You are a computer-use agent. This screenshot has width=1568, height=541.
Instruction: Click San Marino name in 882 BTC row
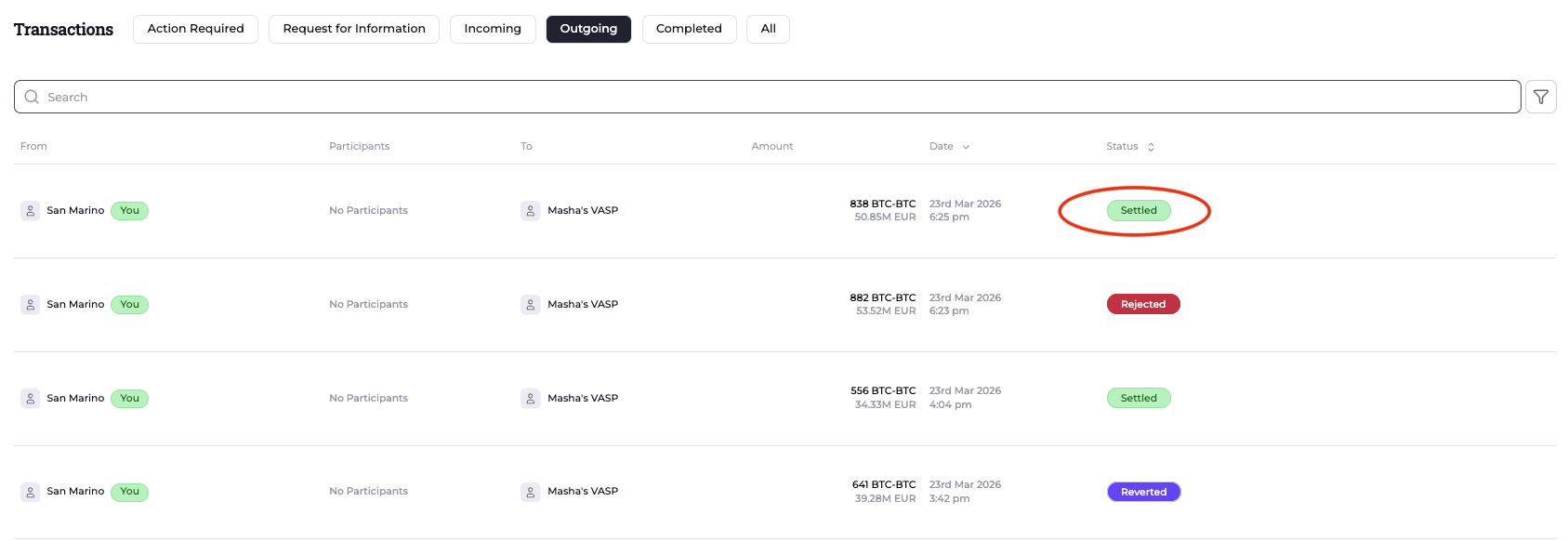tap(75, 305)
